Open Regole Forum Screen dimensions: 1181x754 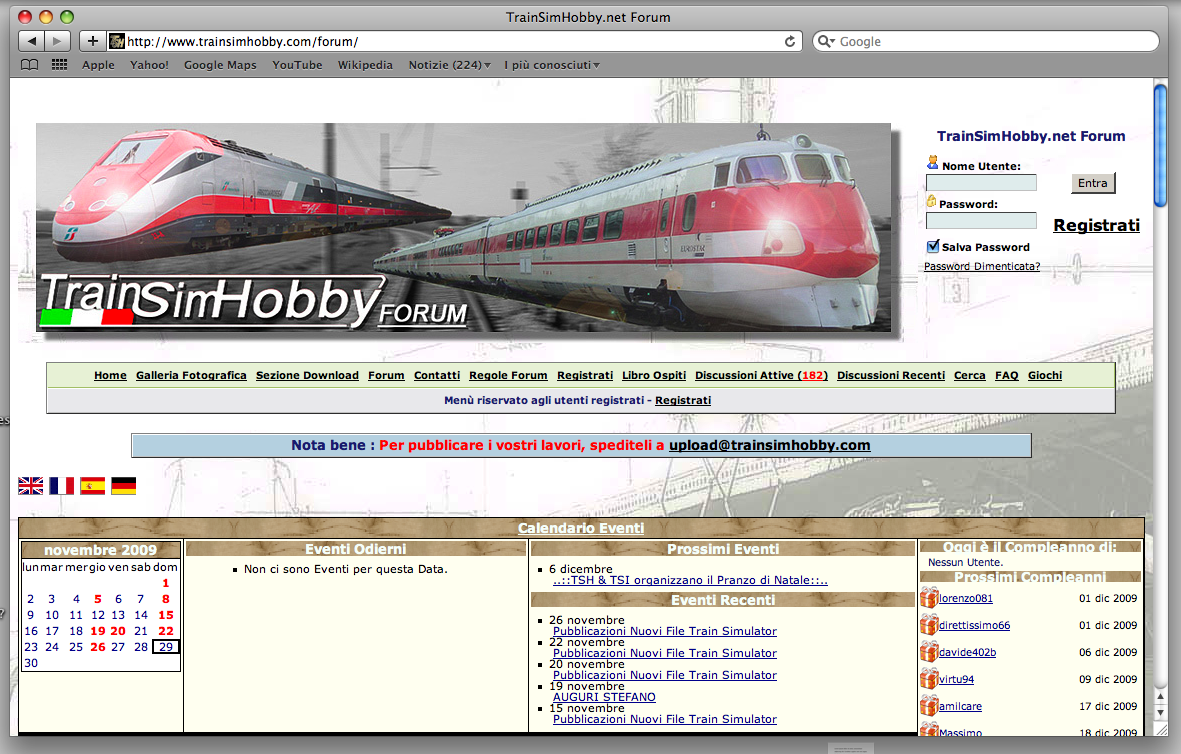[x=508, y=375]
